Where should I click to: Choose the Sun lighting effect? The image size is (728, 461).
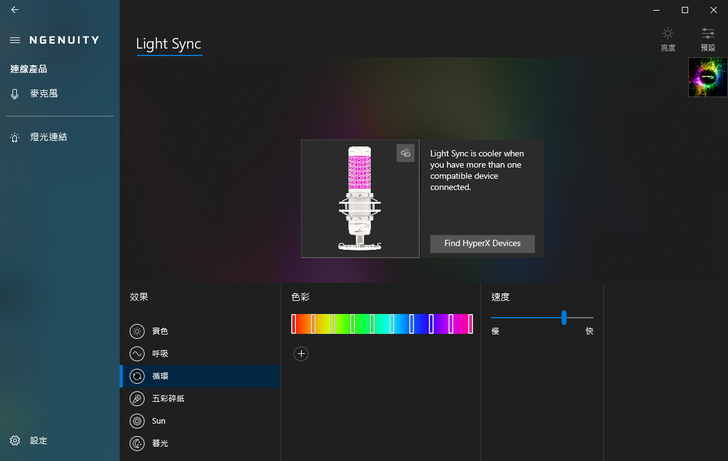[159, 421]
